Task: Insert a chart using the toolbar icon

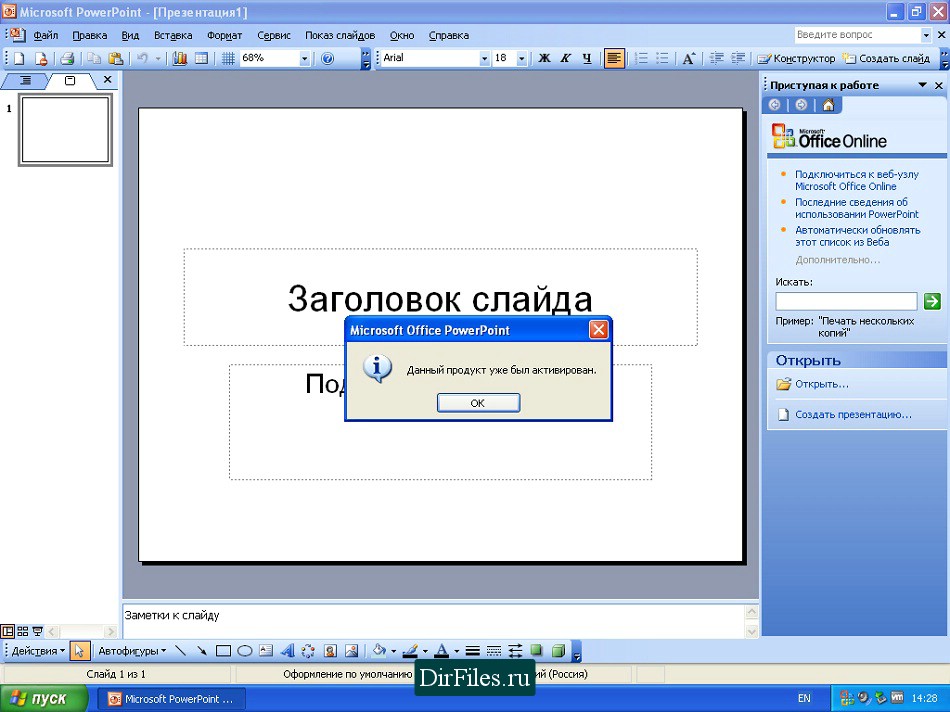Action: (x=179, y=59)
